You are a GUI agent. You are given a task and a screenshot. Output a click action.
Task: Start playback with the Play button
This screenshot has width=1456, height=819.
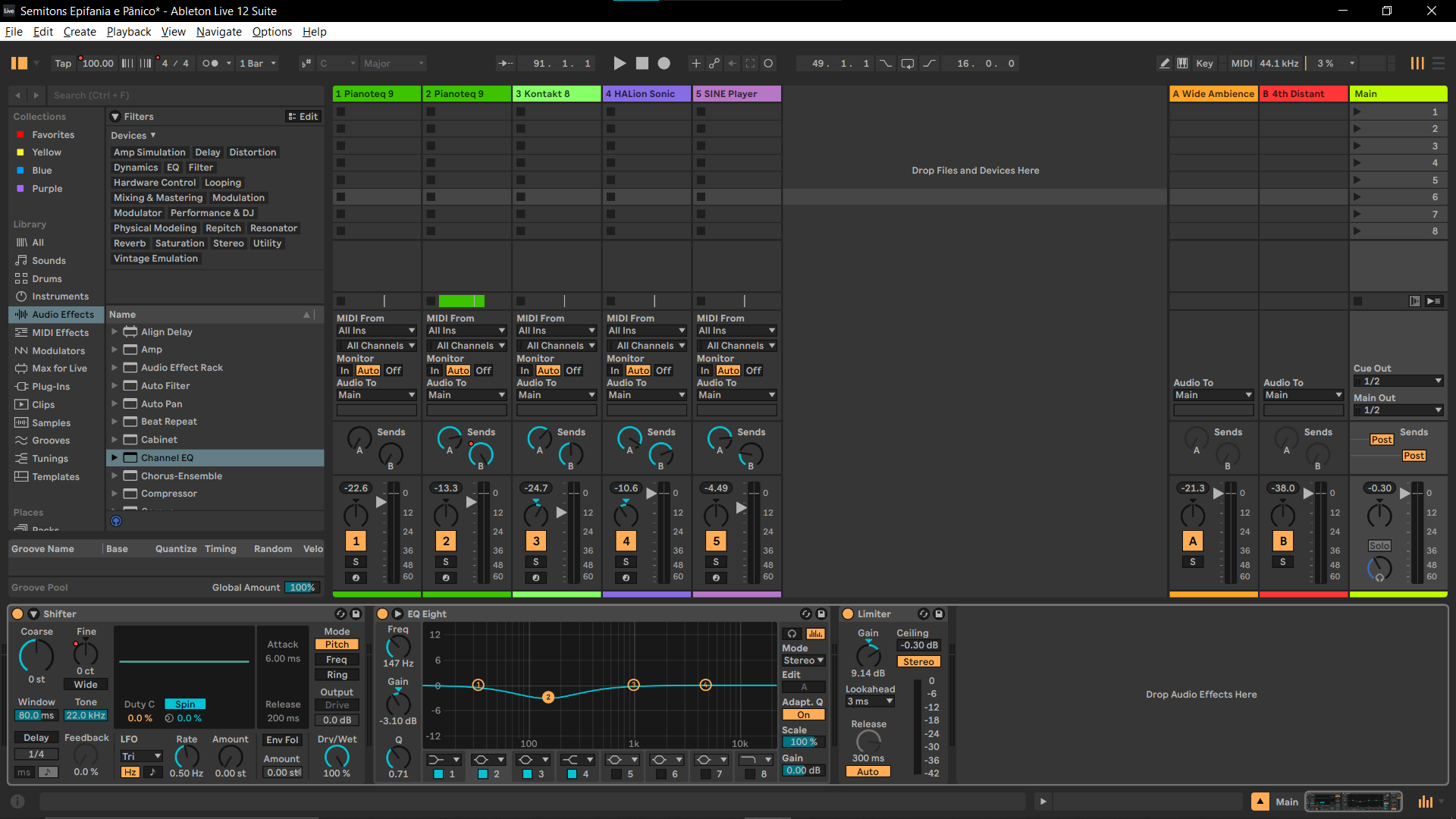620,64
